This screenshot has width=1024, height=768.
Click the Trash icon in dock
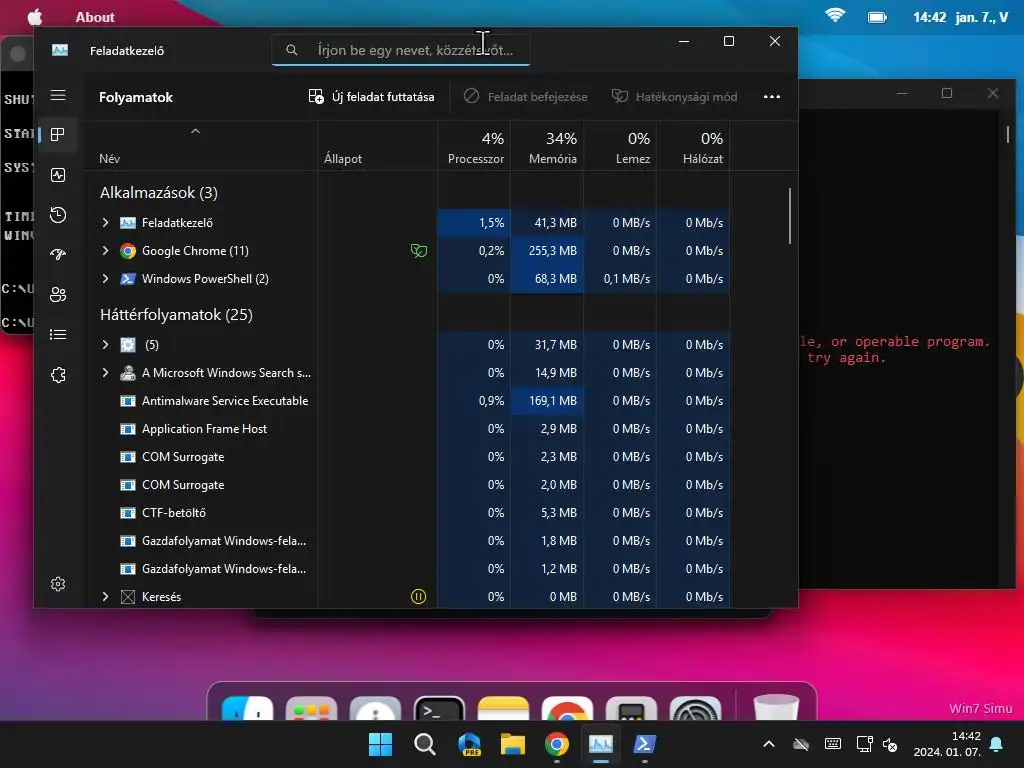tap(776, 708)
